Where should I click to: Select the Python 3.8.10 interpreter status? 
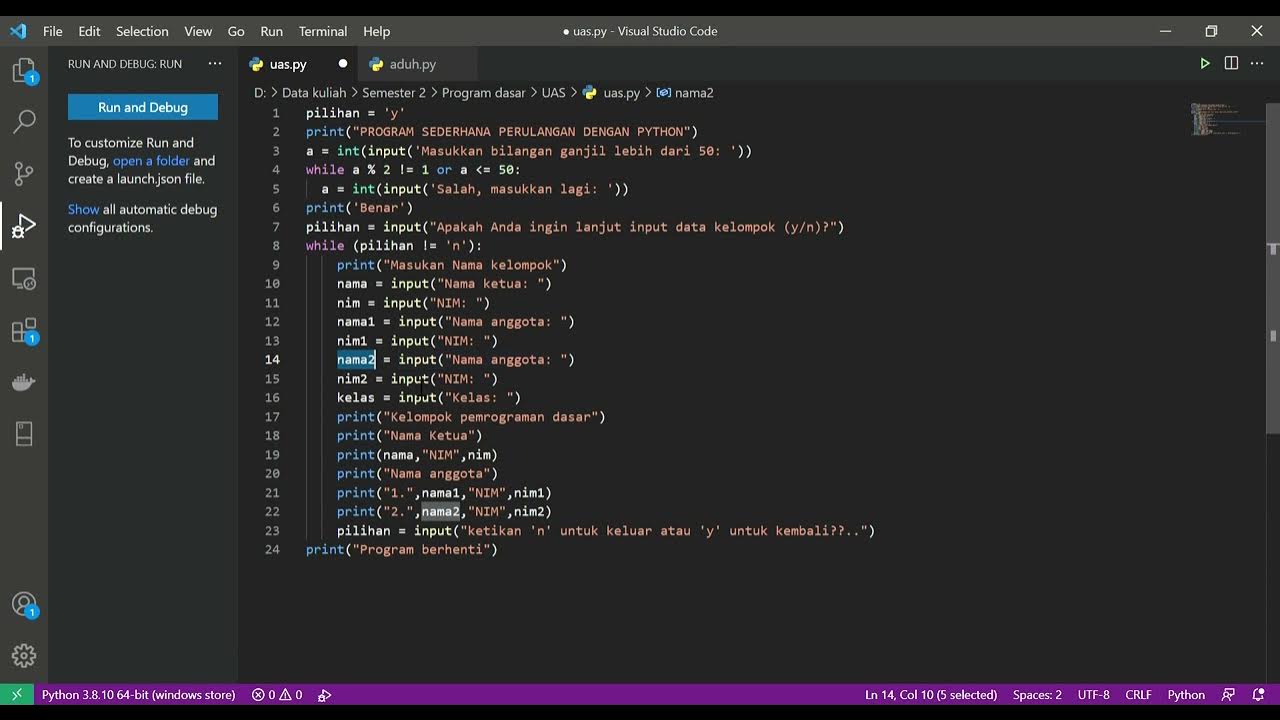pos(138,694)
